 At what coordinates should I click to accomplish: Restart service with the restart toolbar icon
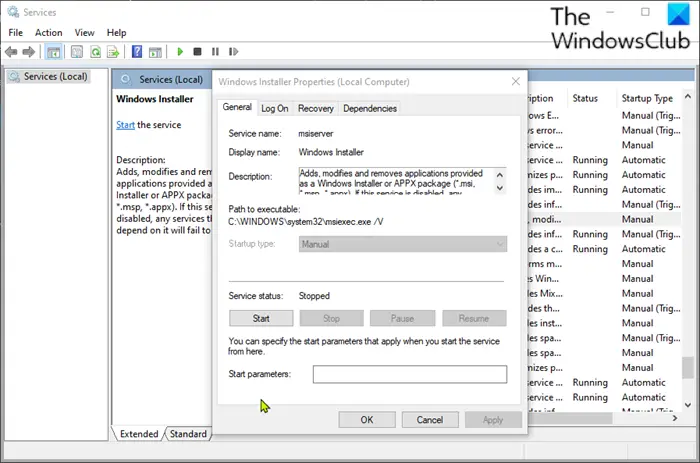point(233,52)
